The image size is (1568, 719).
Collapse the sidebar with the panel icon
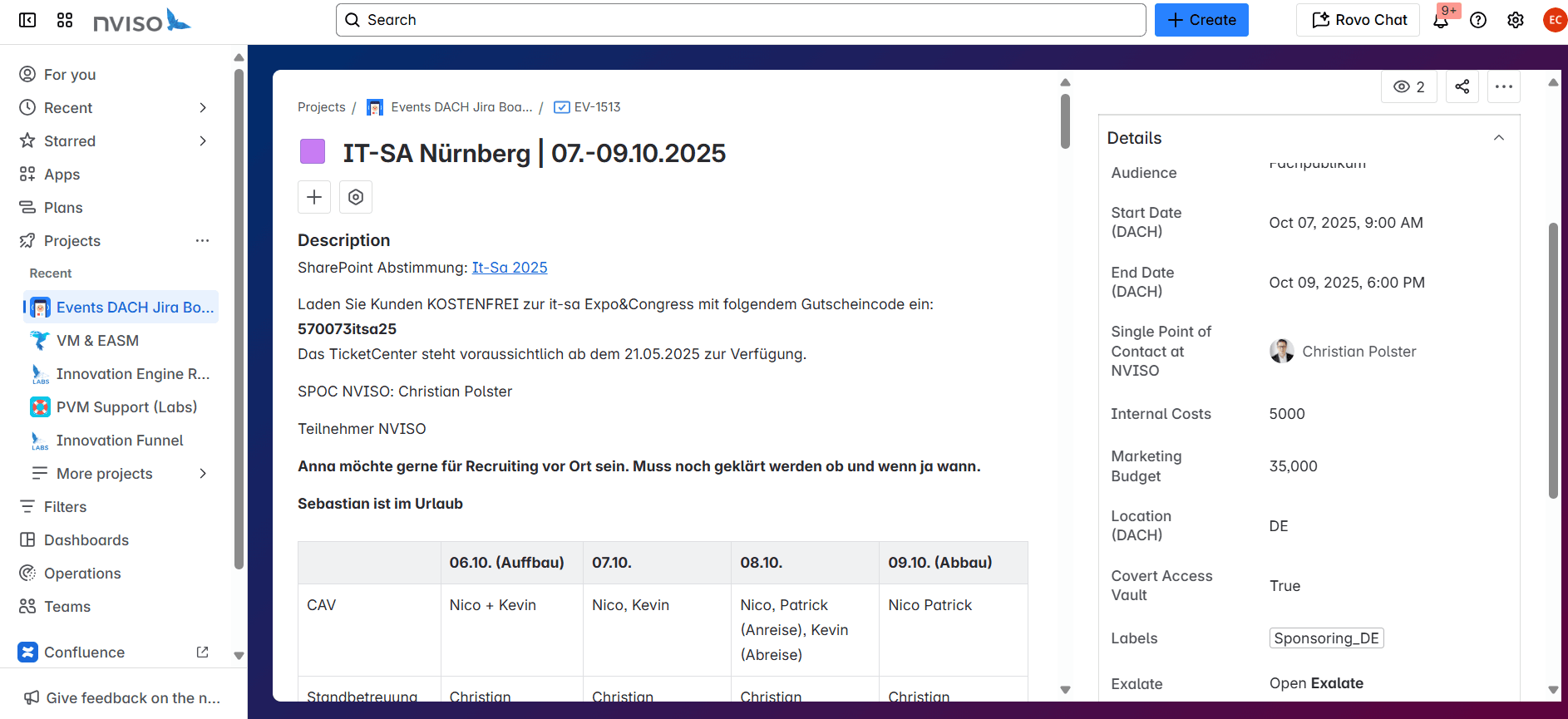pyautogui.click(x=27, y=20)
